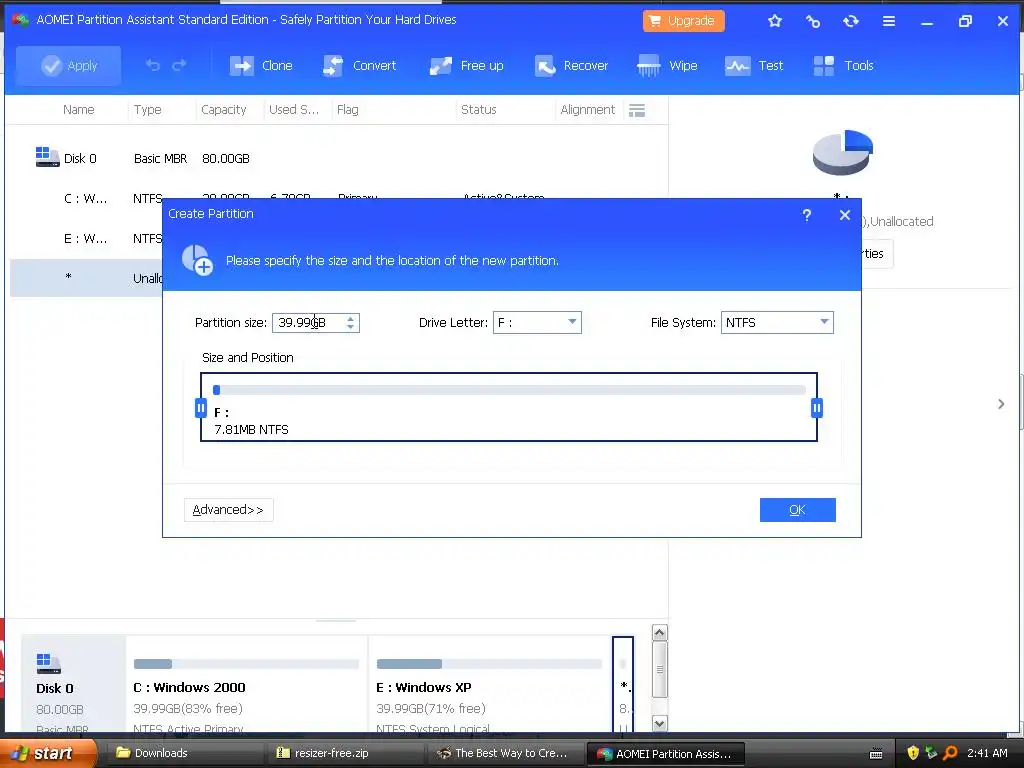This screenshot has width=1024, height=768.
Task: Click the left resize handle of partition bar
Action: pos(201,408)
